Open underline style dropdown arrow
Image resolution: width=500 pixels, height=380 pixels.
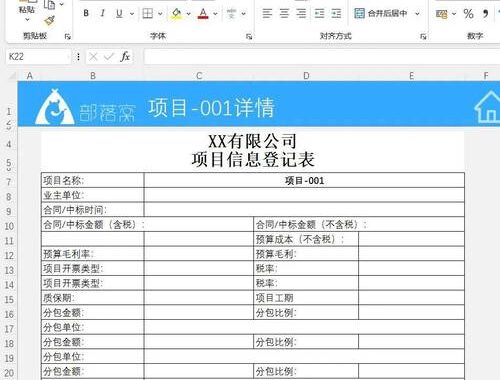(x=132, y=14)
